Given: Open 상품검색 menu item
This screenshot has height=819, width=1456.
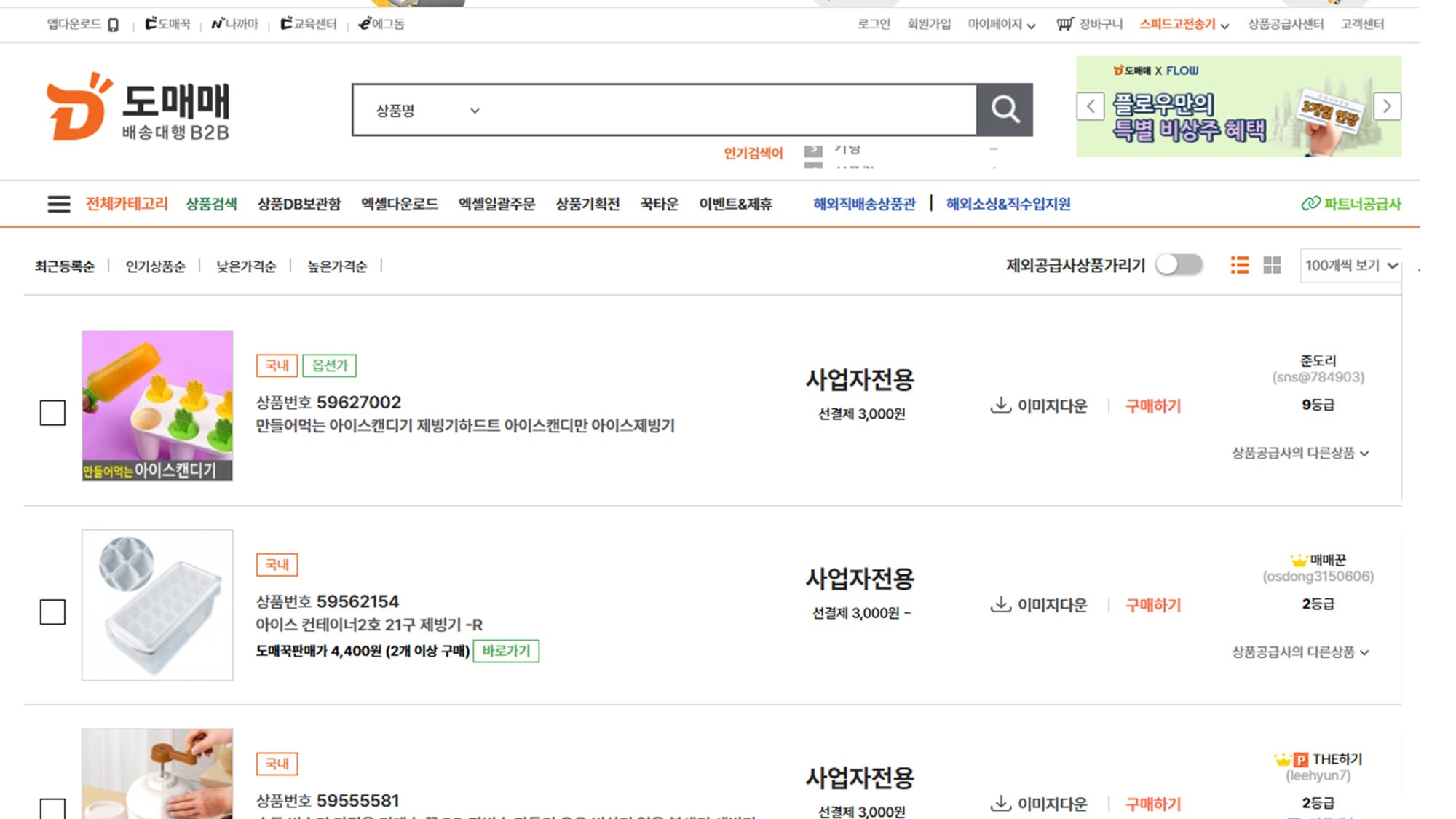Looking at the screenshot, I should [211, 204].
